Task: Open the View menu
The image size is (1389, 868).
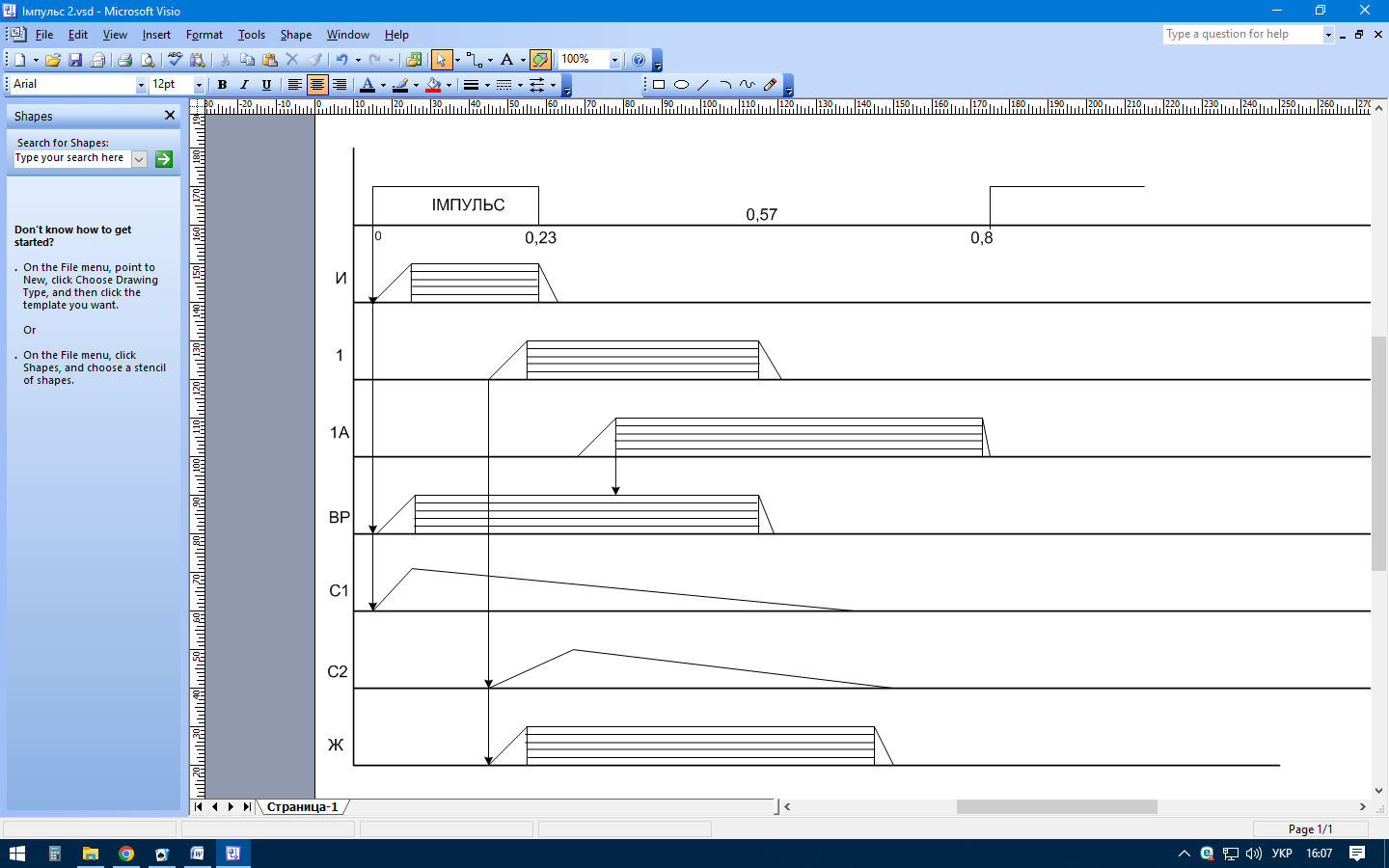Action: coord(115,35)
